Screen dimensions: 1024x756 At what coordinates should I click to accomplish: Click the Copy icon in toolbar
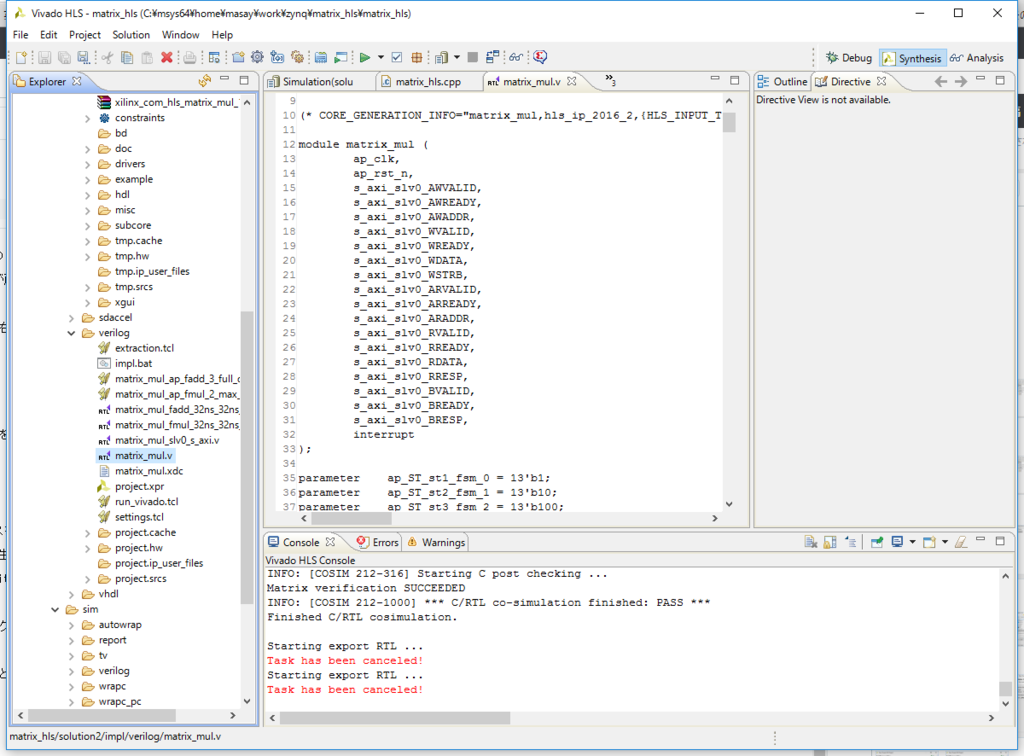127,57
